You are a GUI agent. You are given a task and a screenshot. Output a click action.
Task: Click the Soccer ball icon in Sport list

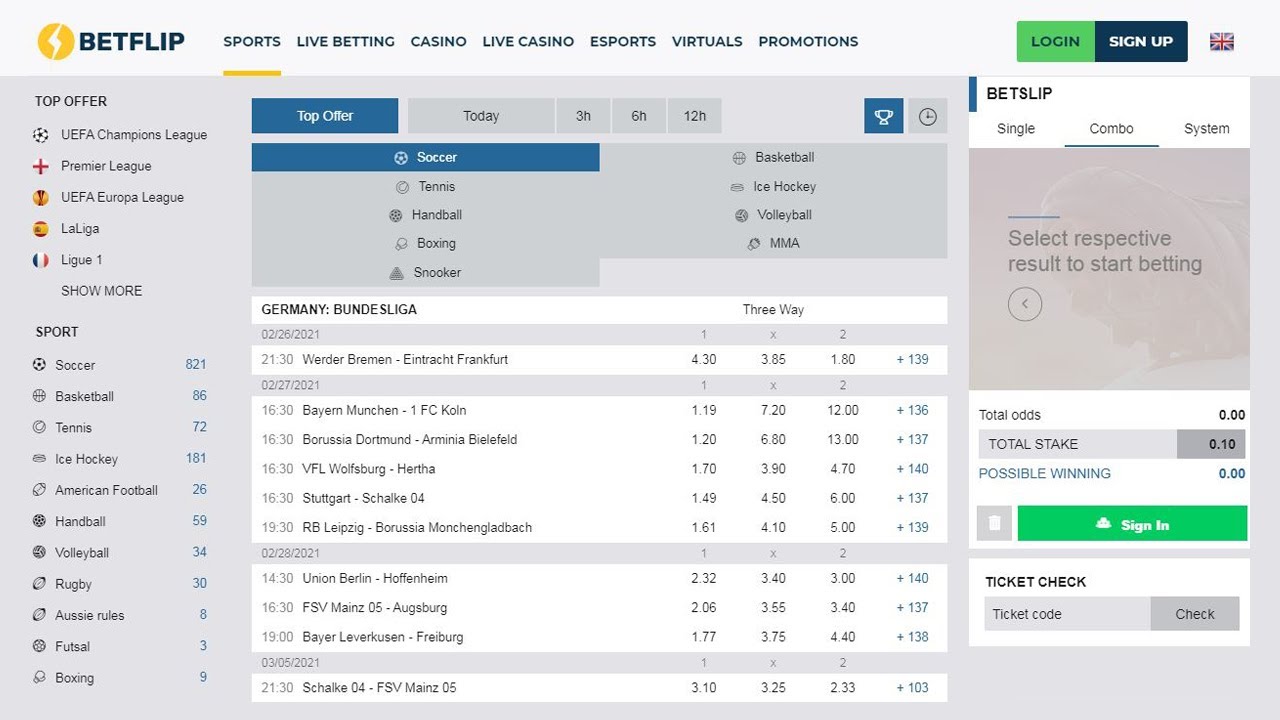point(40,365)
